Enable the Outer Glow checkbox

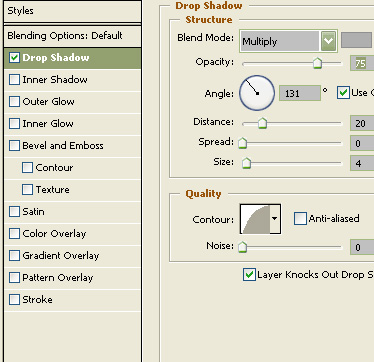(x=14, y=102)
